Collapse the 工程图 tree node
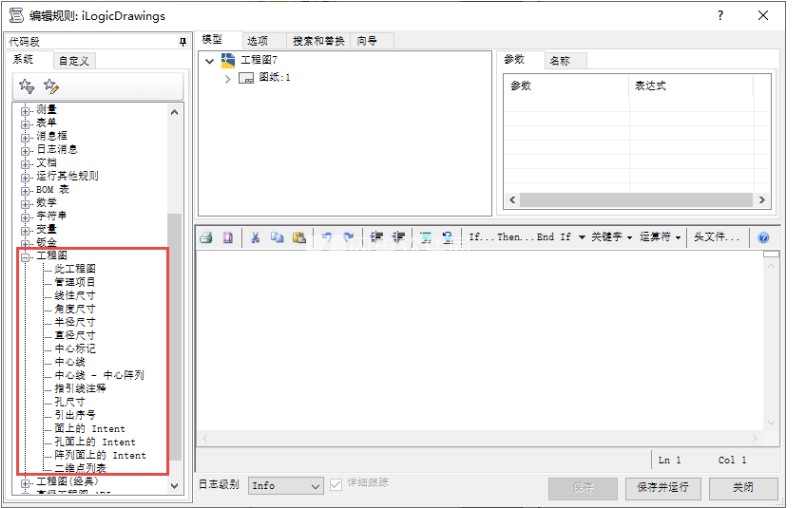The image size is (792, 508). coord(26,256)
